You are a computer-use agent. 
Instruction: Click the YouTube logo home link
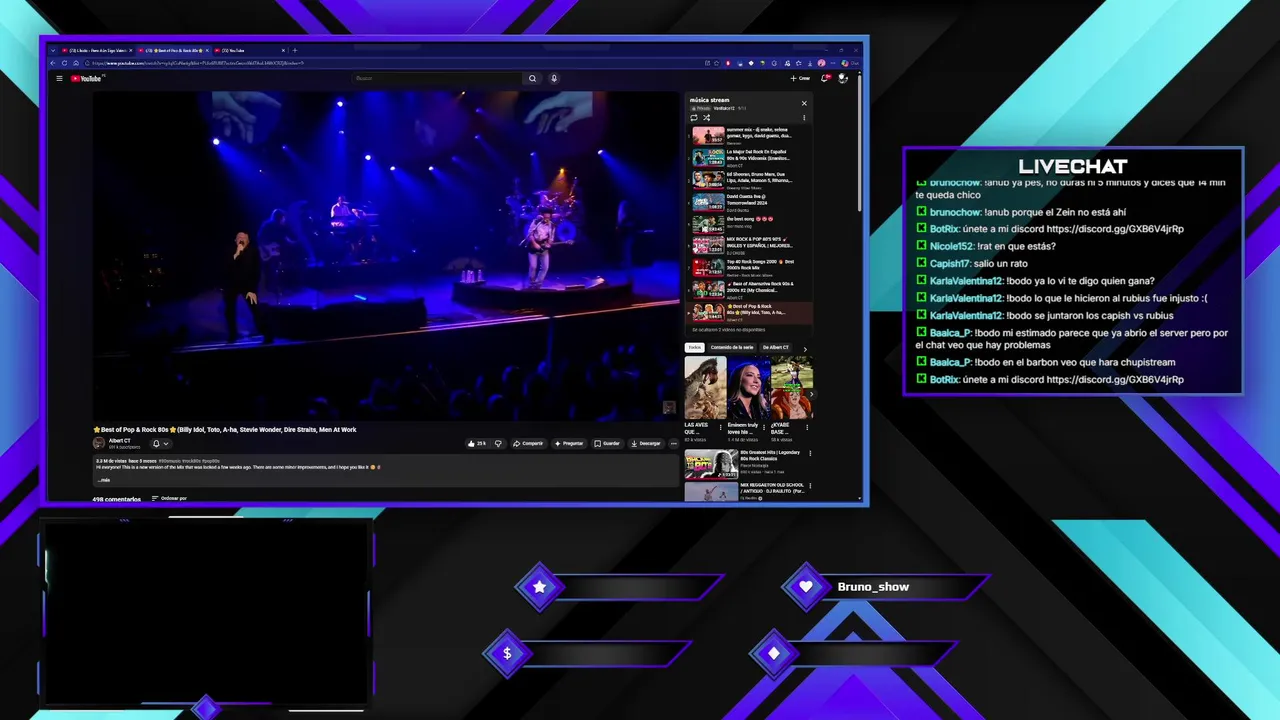pyautogui.click(x=86, y=78)
